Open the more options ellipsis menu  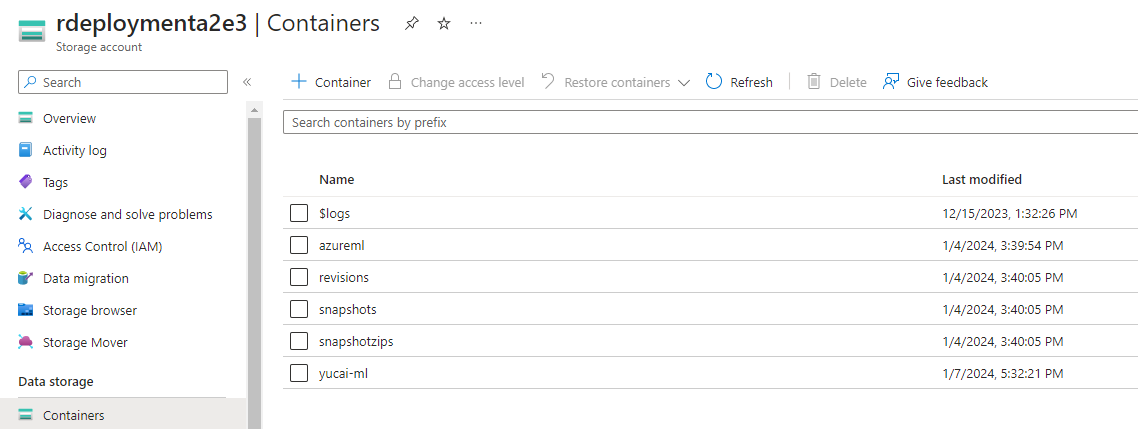(x=476, y=23)
